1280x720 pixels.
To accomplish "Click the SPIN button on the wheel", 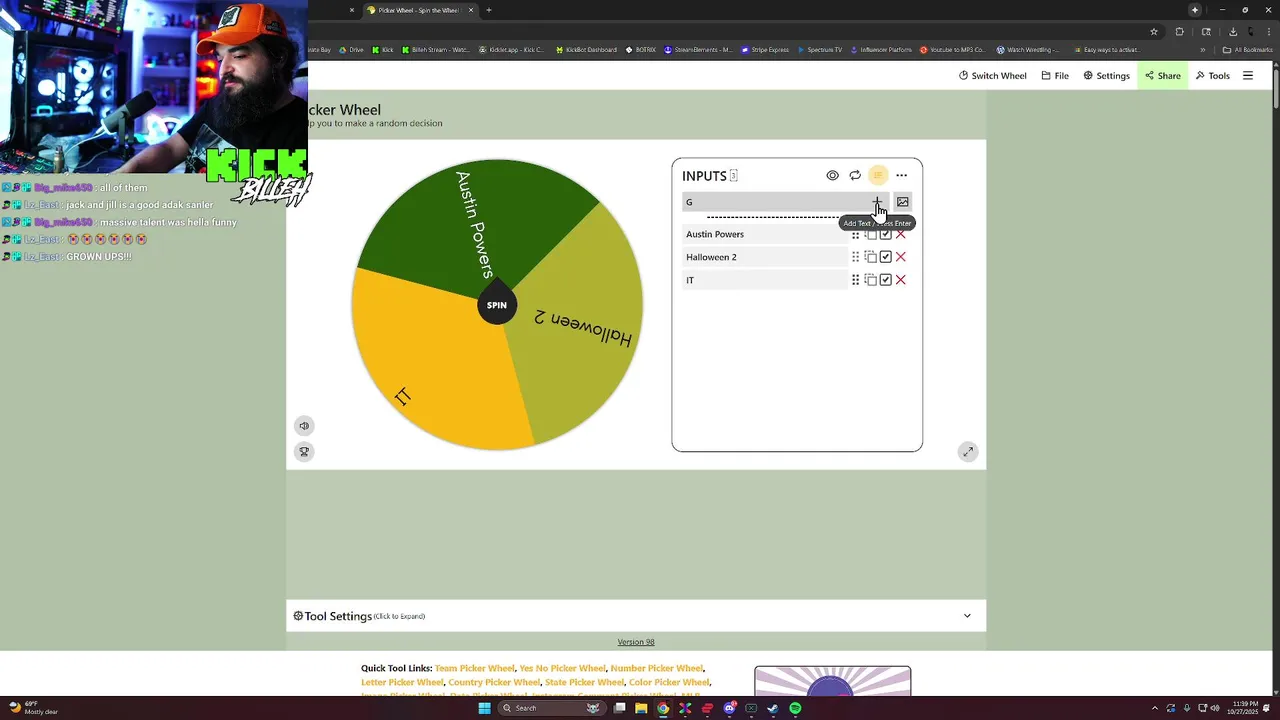I will pos(497,305).
